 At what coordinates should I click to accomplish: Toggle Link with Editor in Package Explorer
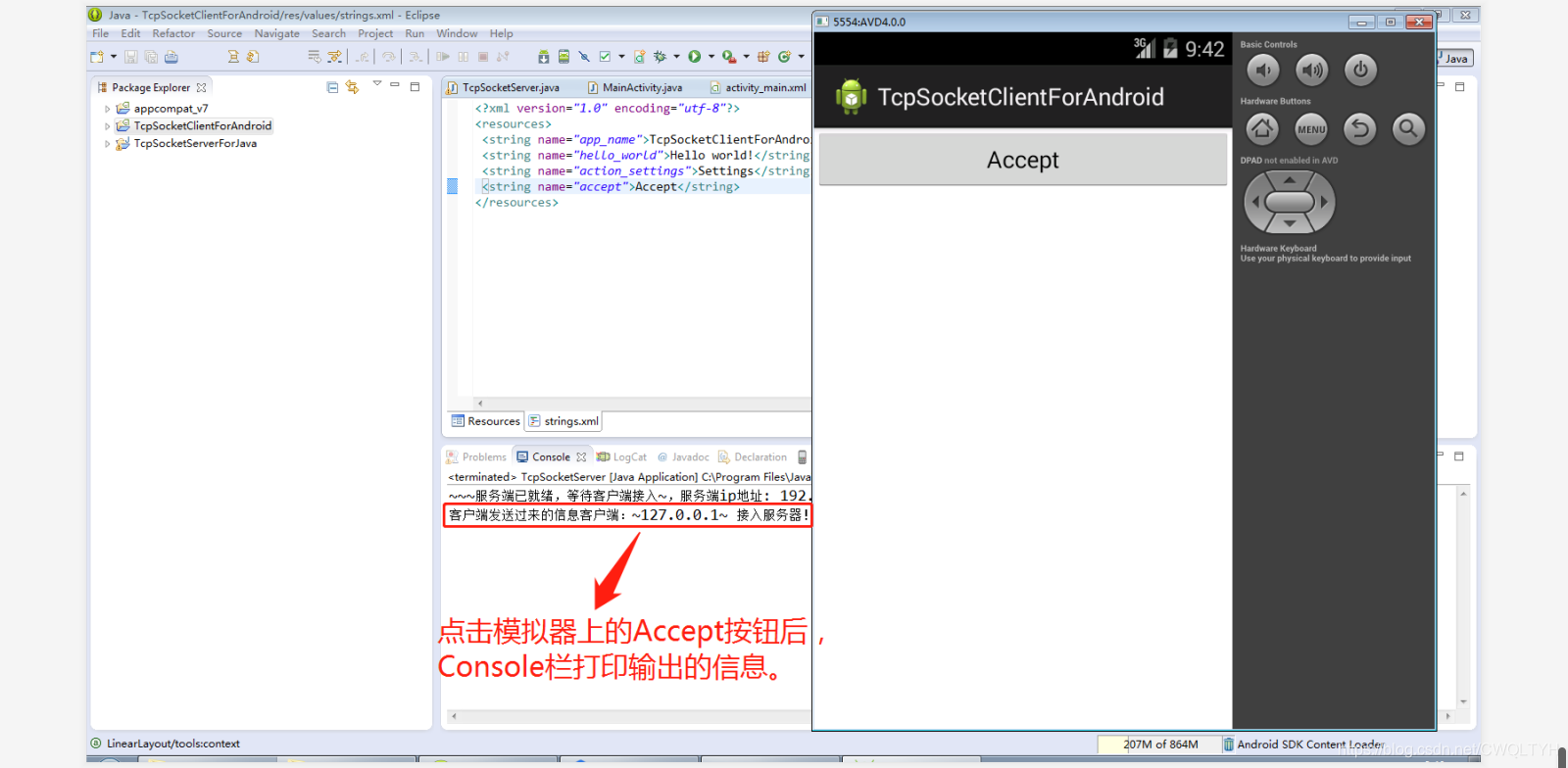pos(352,87)
